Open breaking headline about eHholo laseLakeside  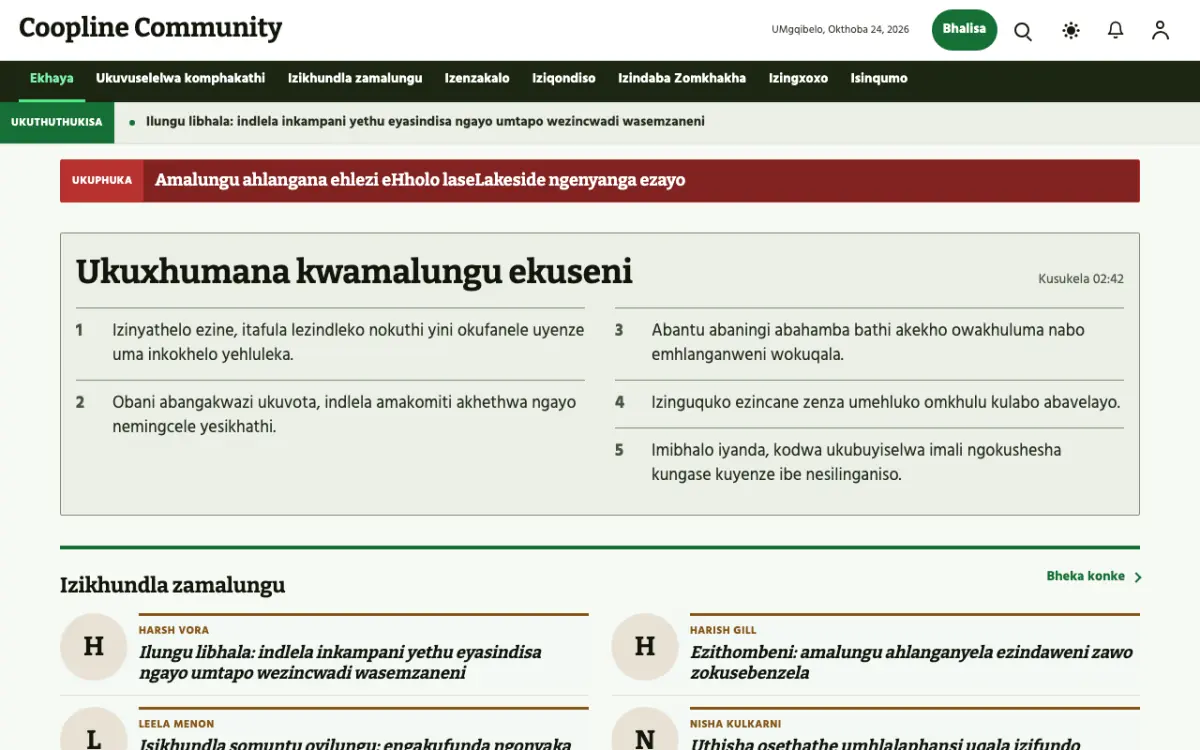click(x=420, y=180)
